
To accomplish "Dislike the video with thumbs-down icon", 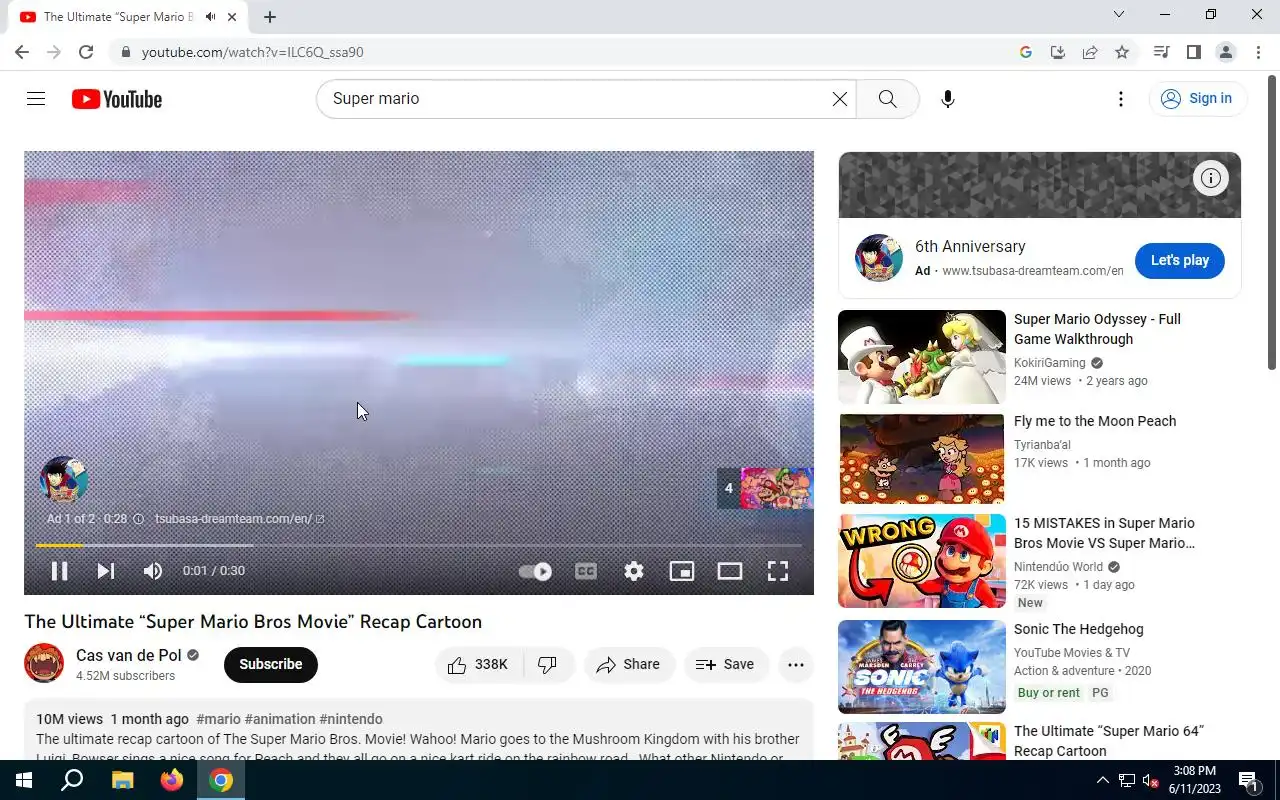I will (x=548, y=665).
